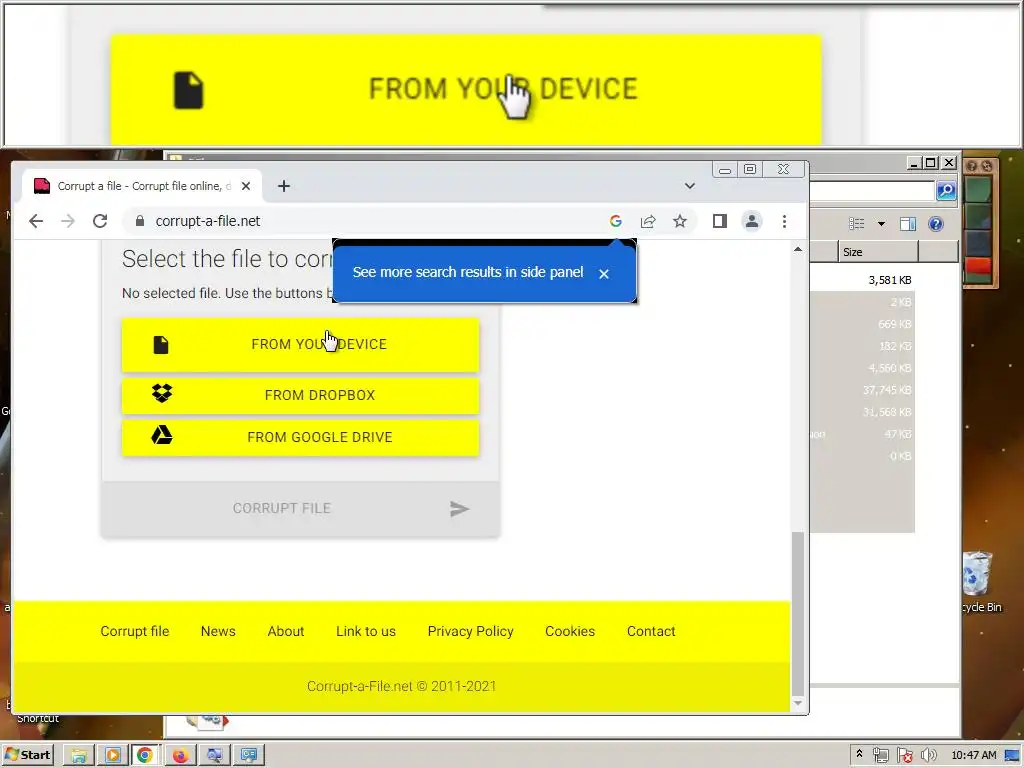Open Chrome three-dot menu
This screenshot has width=1024, height=768.
(x=784, y=221)
